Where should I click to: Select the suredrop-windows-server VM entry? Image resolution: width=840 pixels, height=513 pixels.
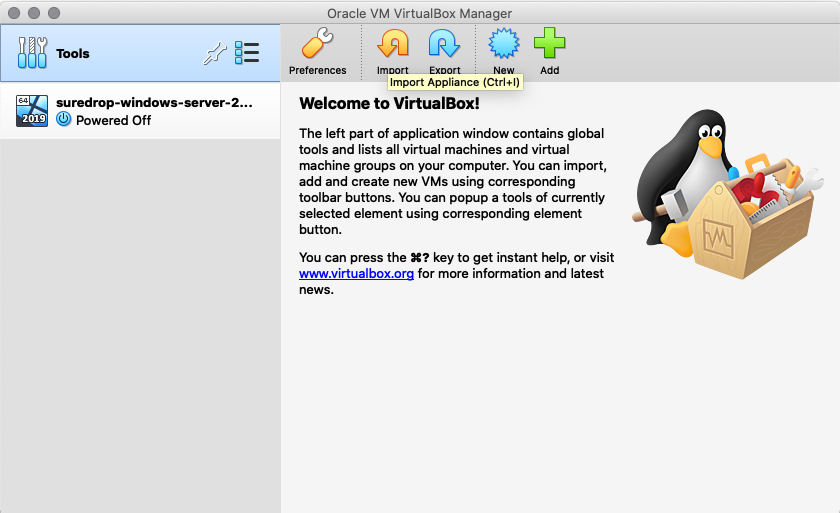click(x=140, y=111)
